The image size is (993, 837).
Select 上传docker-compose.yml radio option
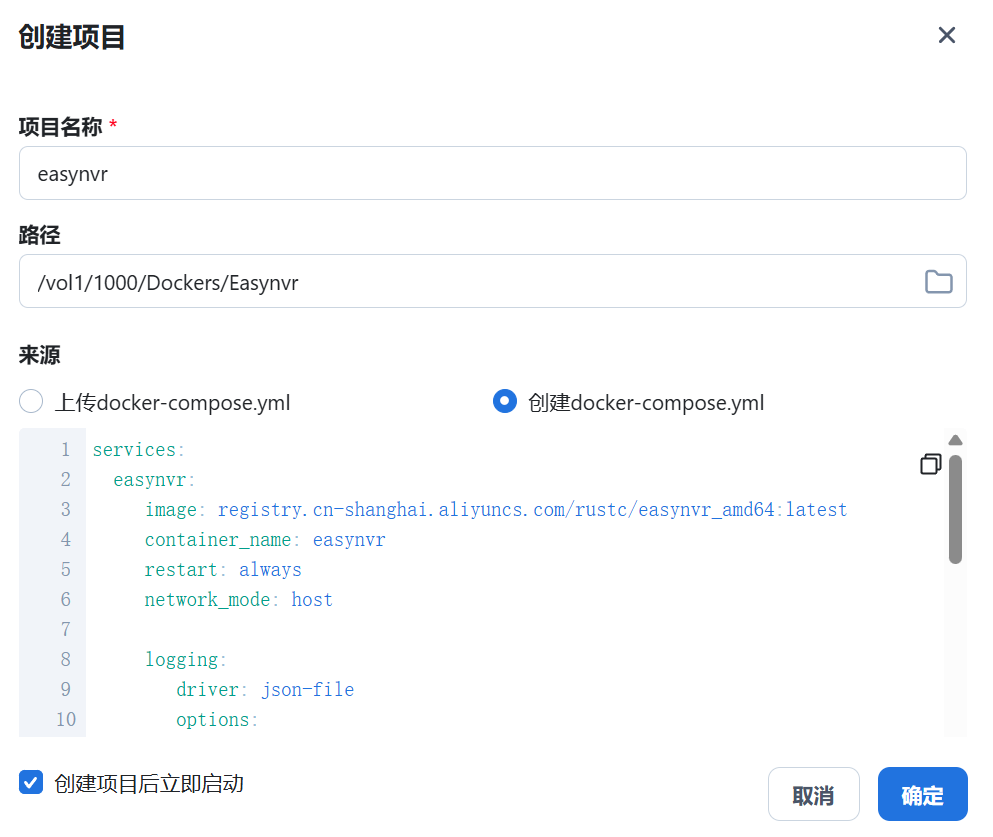[x=31, y=401]
